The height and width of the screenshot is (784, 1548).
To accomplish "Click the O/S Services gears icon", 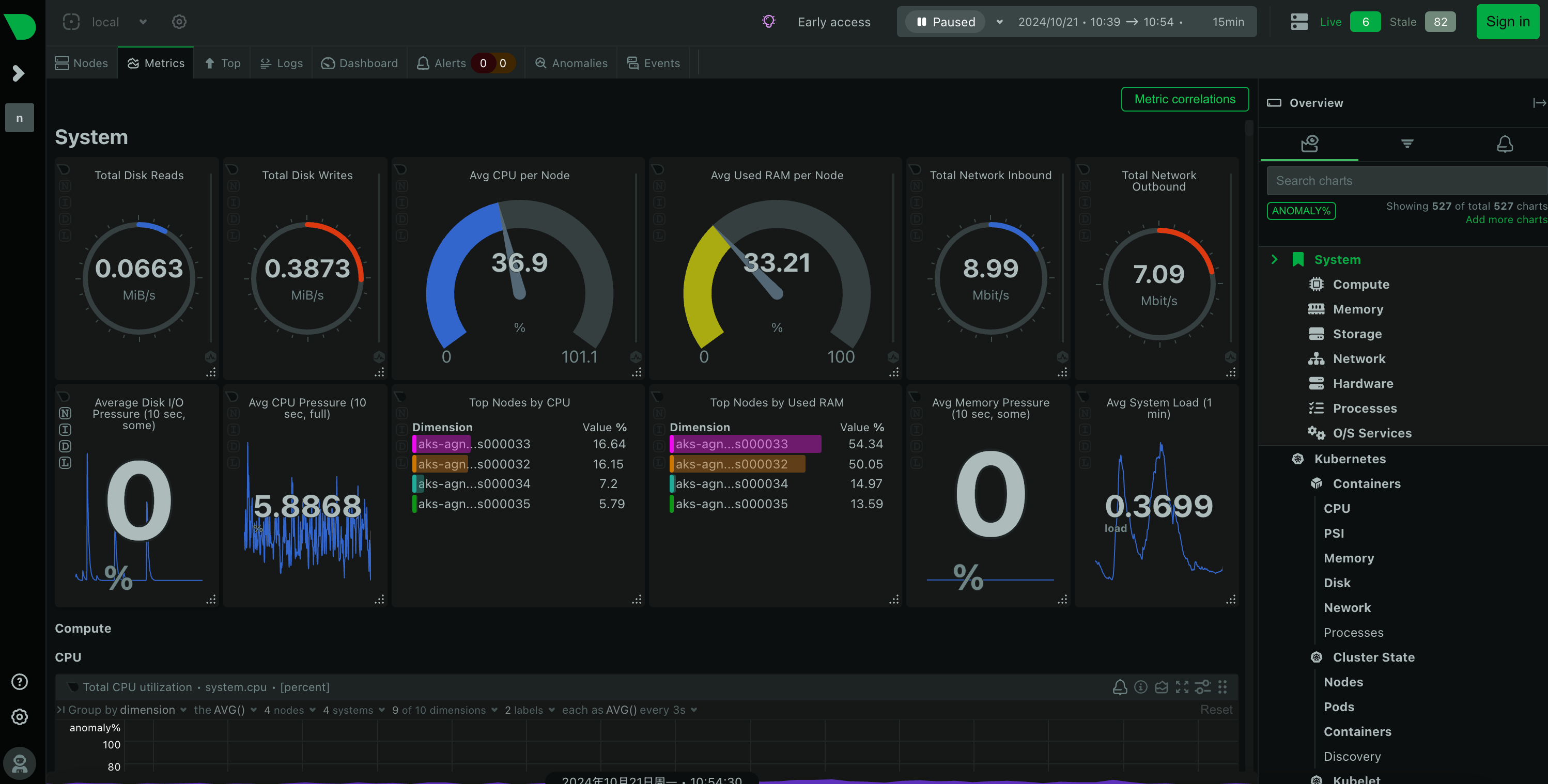I will (x=1316, y=433).
